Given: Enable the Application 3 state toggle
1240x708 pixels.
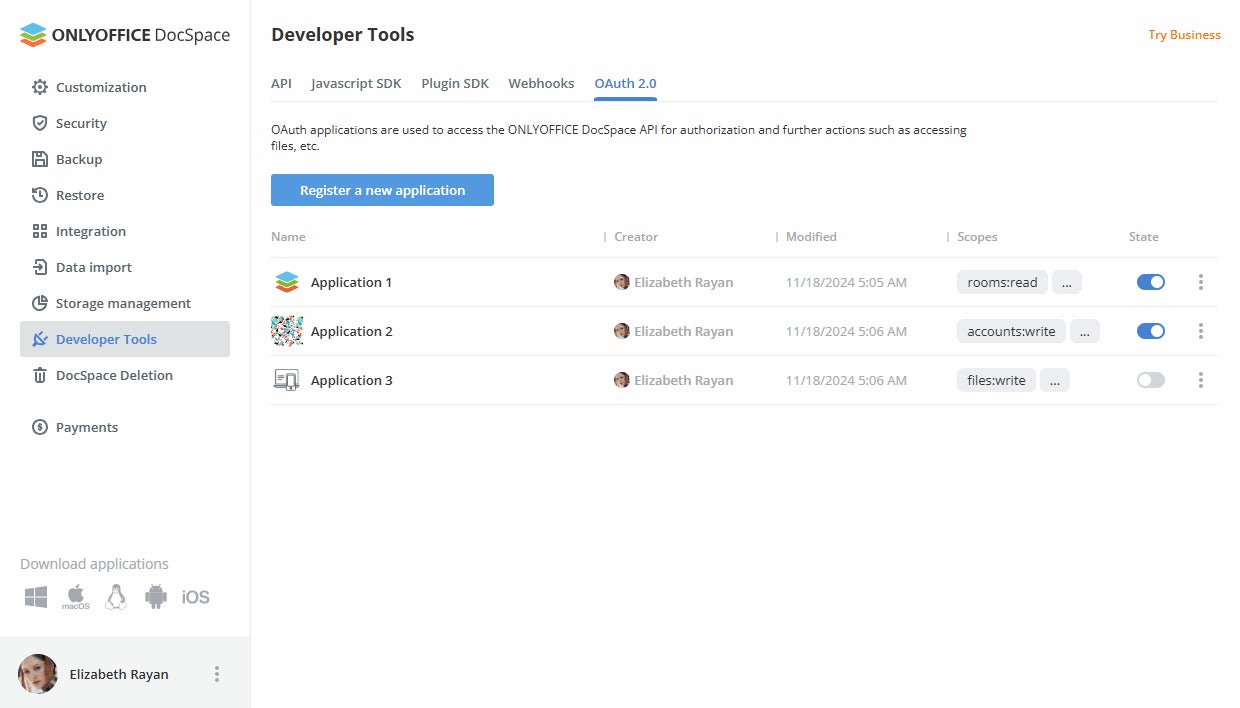Looking at the screenshot, I should point(1151,380).
